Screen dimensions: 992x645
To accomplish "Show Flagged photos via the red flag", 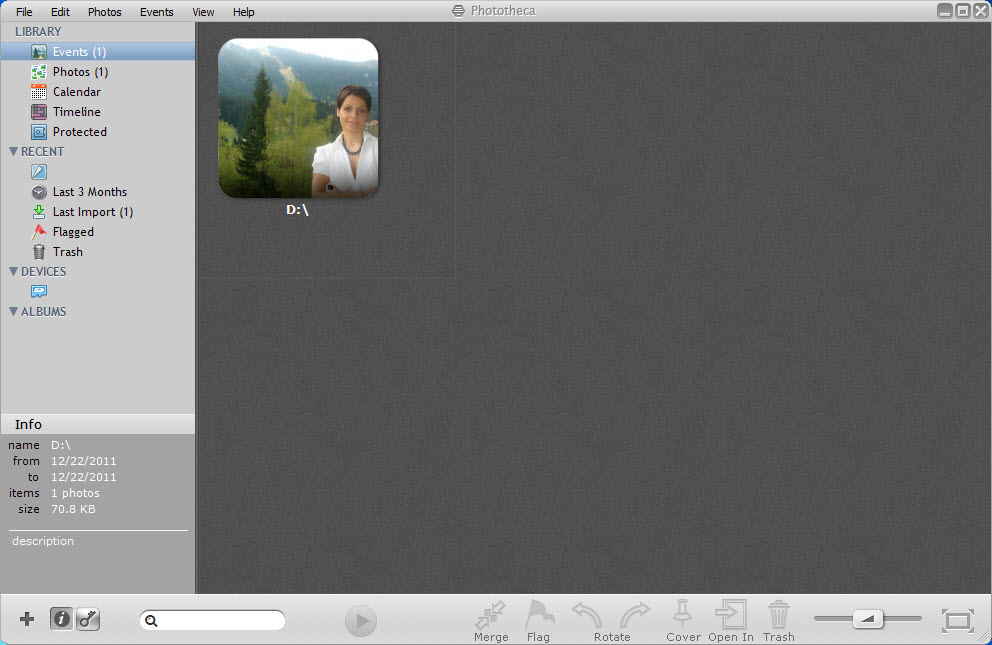I will click(x=39, y=232).
